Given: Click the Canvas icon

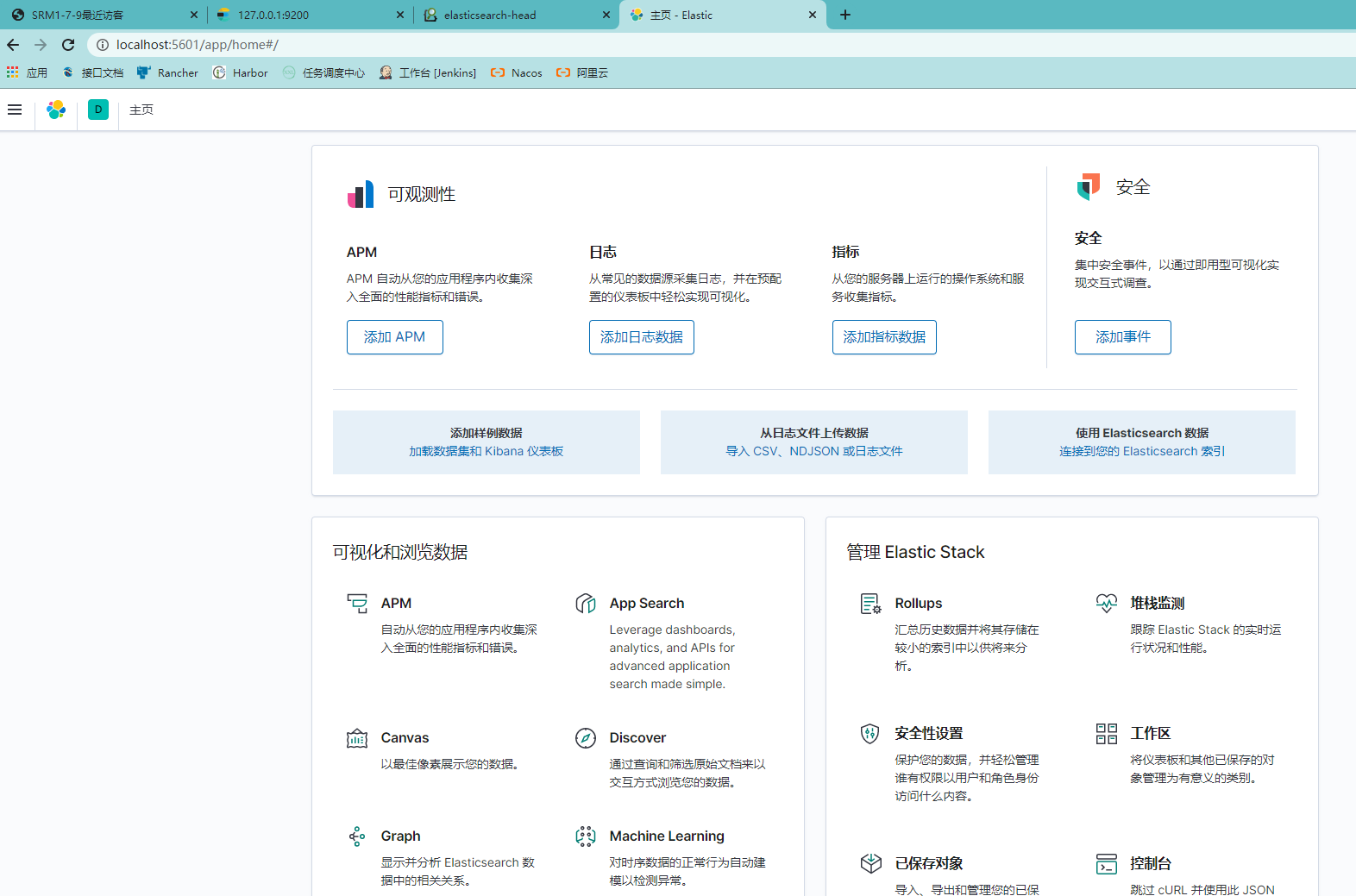Looking at the screenshot, I should [357, 738].
